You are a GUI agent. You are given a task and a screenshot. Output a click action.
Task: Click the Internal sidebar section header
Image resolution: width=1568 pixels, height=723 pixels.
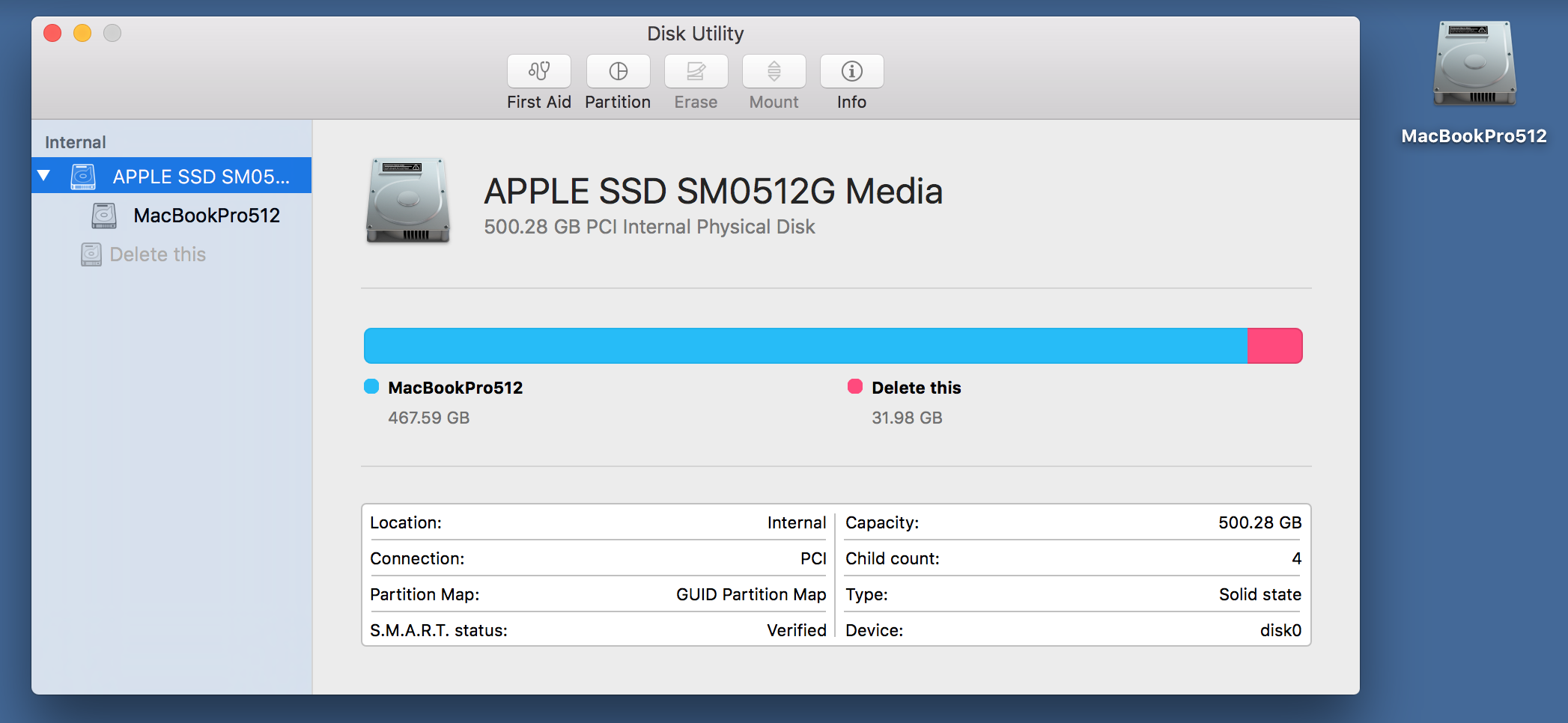coord(76,142)
